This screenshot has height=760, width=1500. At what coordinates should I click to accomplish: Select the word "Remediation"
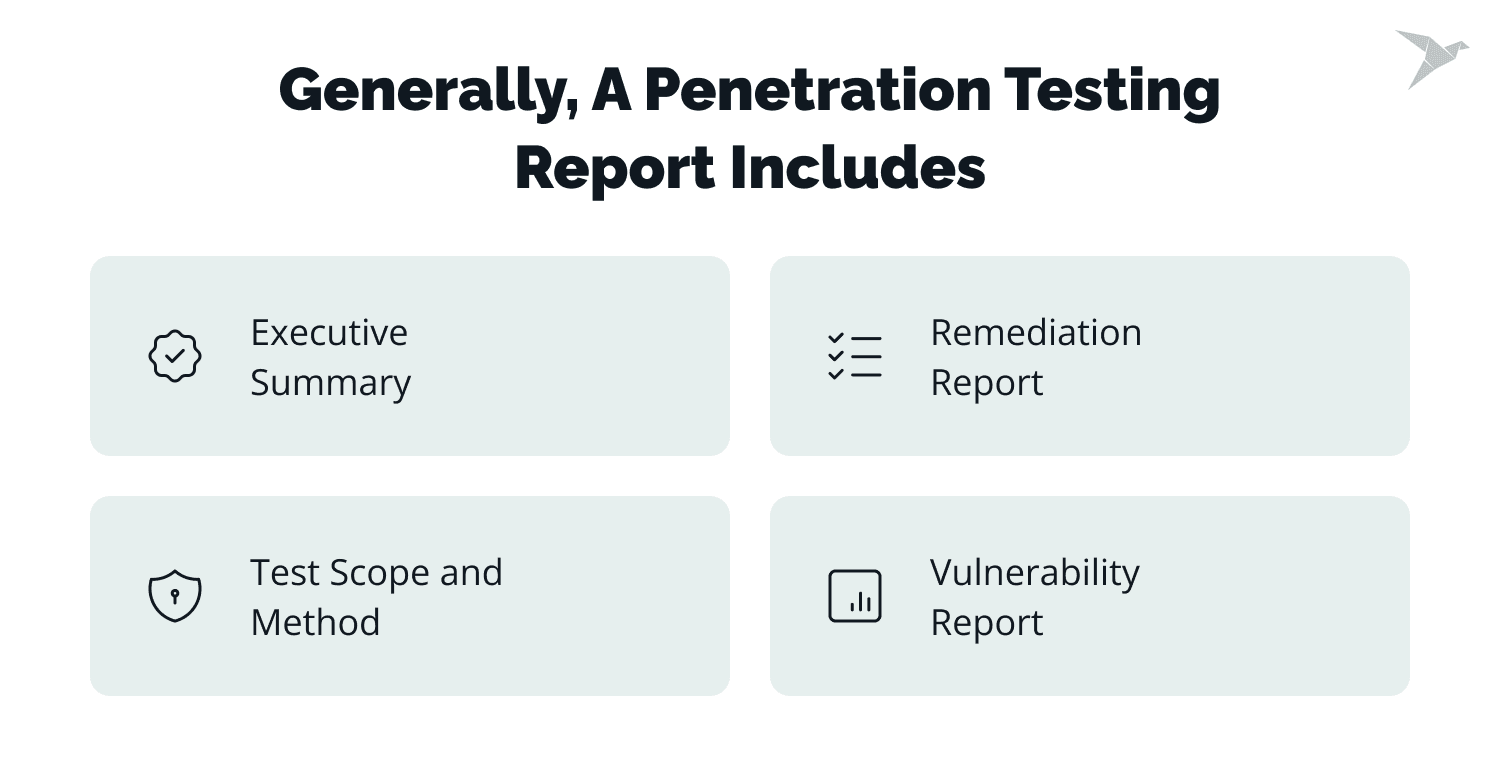click(x=1036, y=332)
